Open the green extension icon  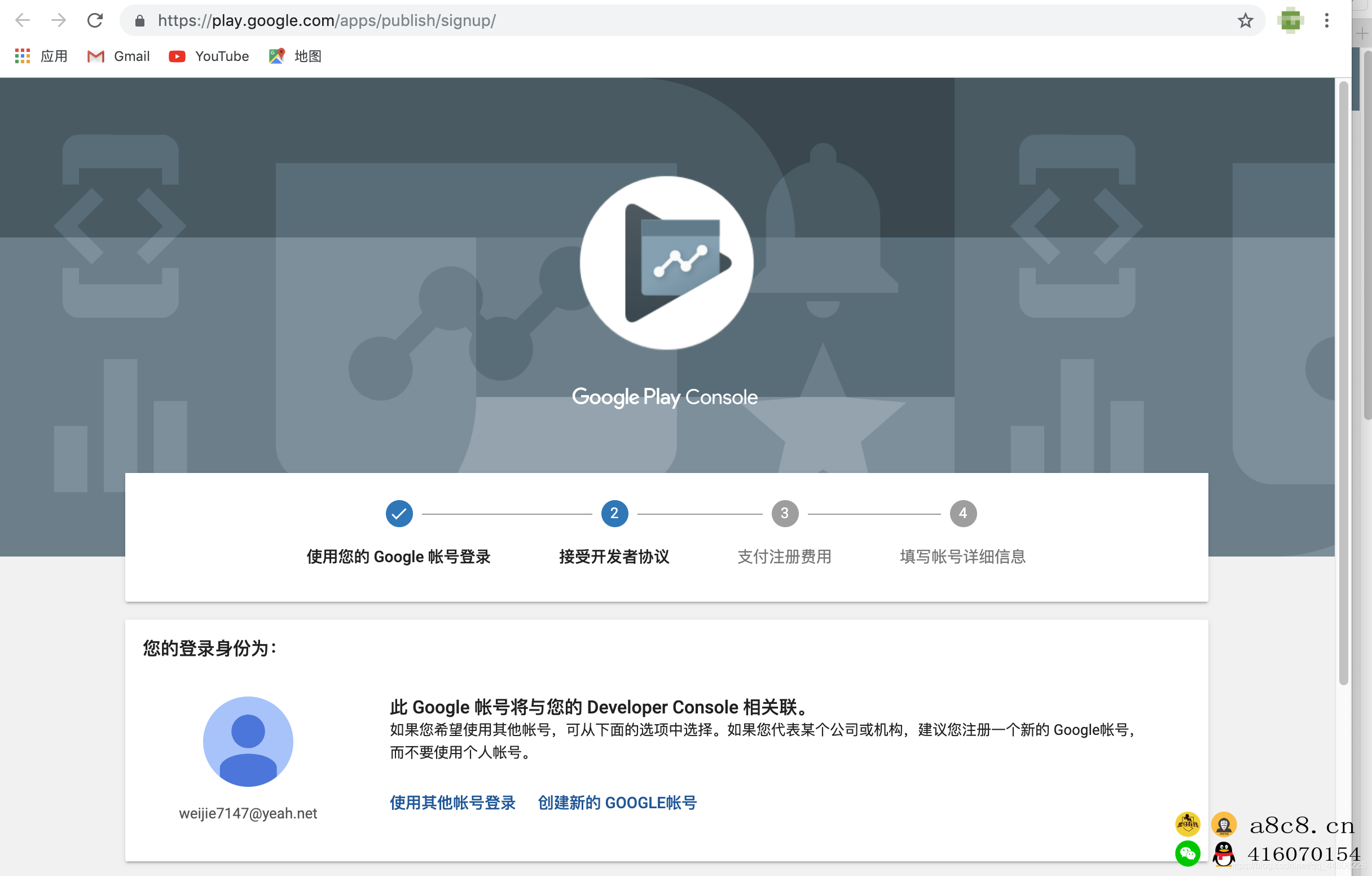(1290, 21)
